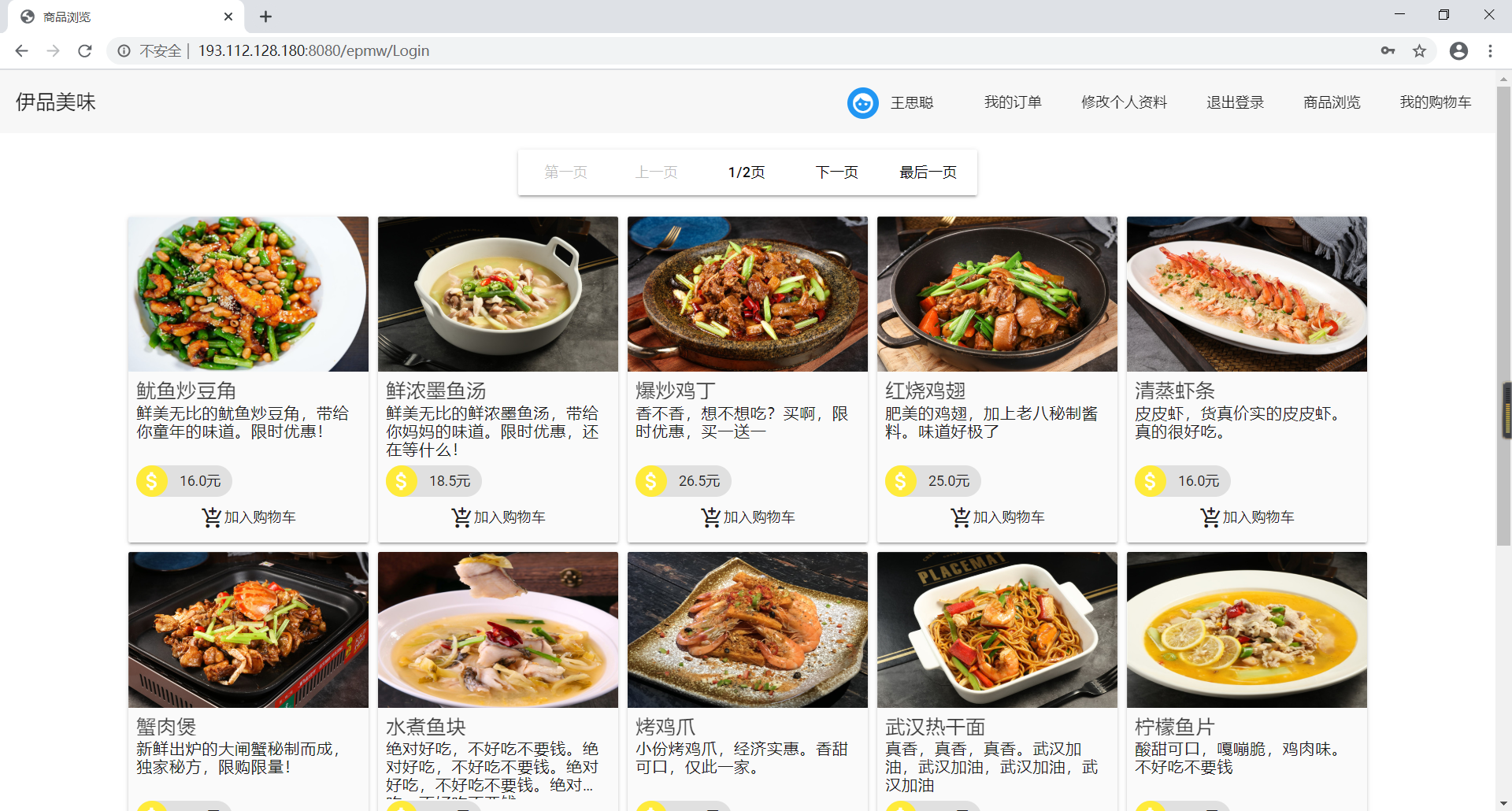1512x811 pixels.
Task: Reload the page with the refresh icon
Action: [x=85, y=51]
